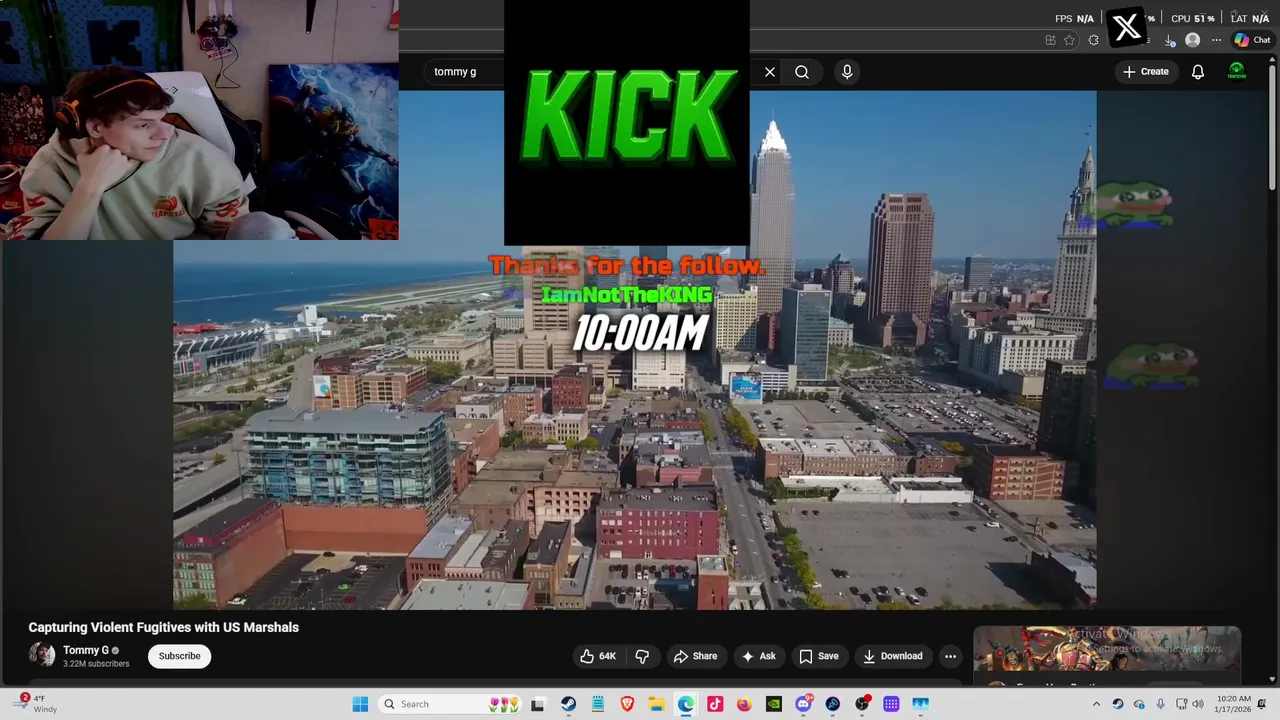Image resolution: width=1280 pixels, height=720 pixels.
Task: Click the page vertical scrollbar
Action: (x=1273, y=130)
